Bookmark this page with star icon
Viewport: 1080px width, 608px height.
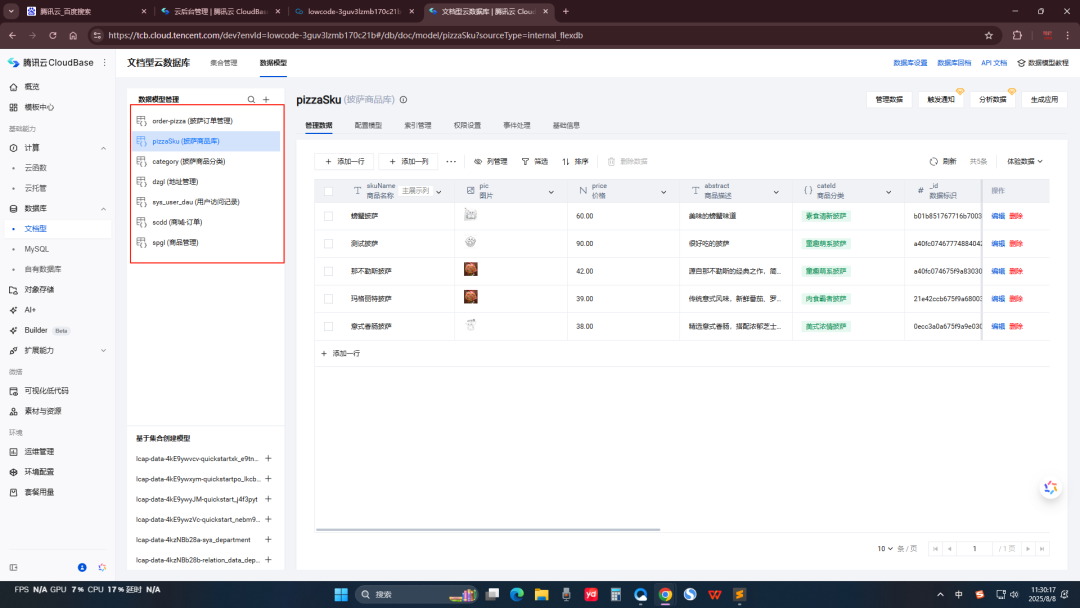[x=988, y=35]
